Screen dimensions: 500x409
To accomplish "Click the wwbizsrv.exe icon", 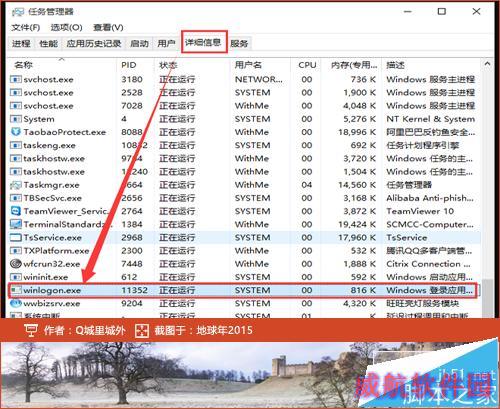I will [x=16, y=303].
